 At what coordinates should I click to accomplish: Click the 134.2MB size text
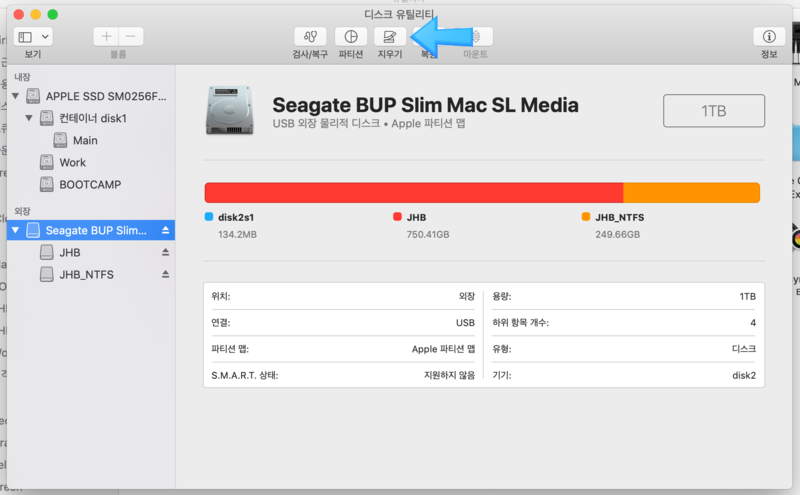click(237, 234)
